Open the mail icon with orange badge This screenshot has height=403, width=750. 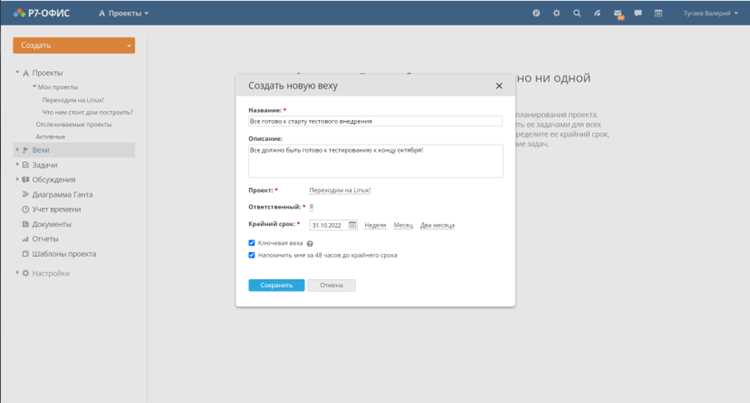tap(618, 14)
